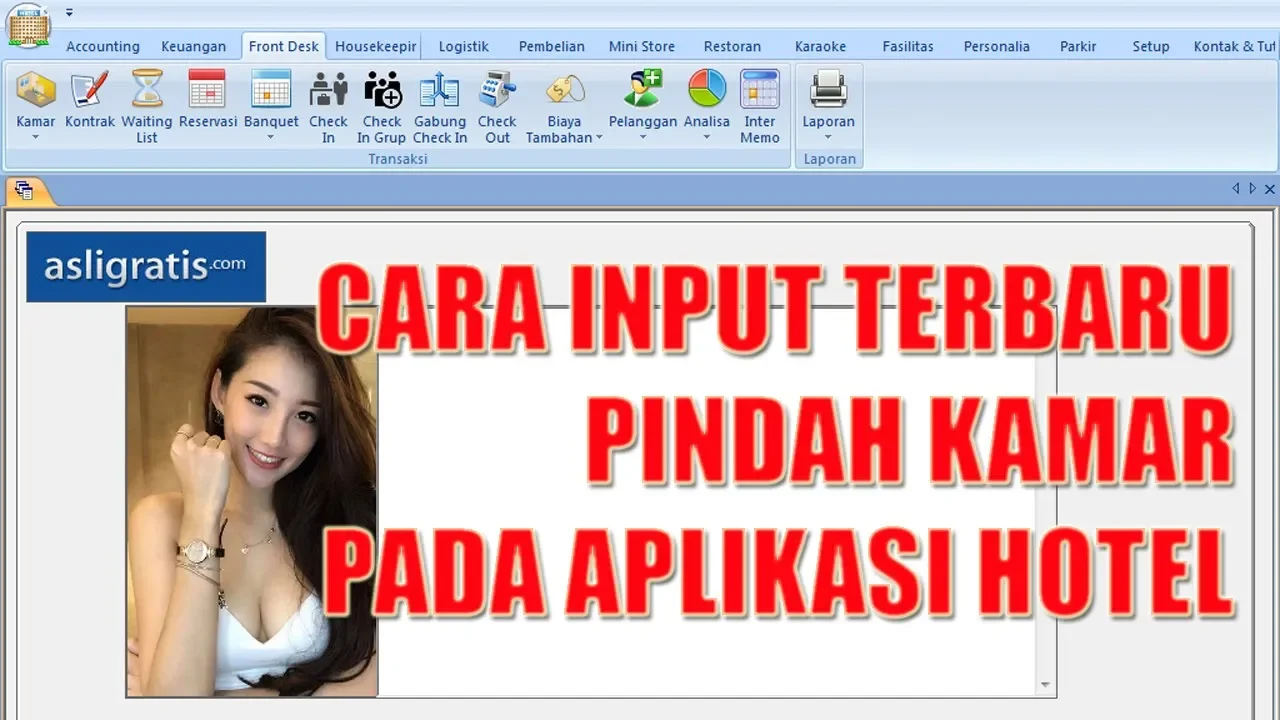Open Check In Grup icon

pos(382,90)
